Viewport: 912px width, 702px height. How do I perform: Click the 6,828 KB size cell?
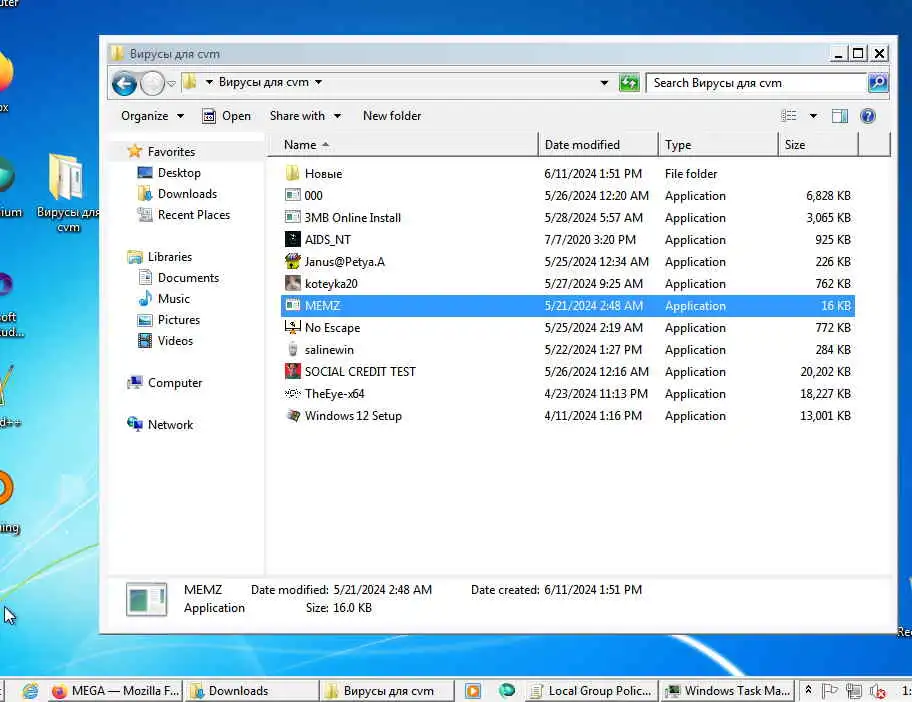(828, 195)
